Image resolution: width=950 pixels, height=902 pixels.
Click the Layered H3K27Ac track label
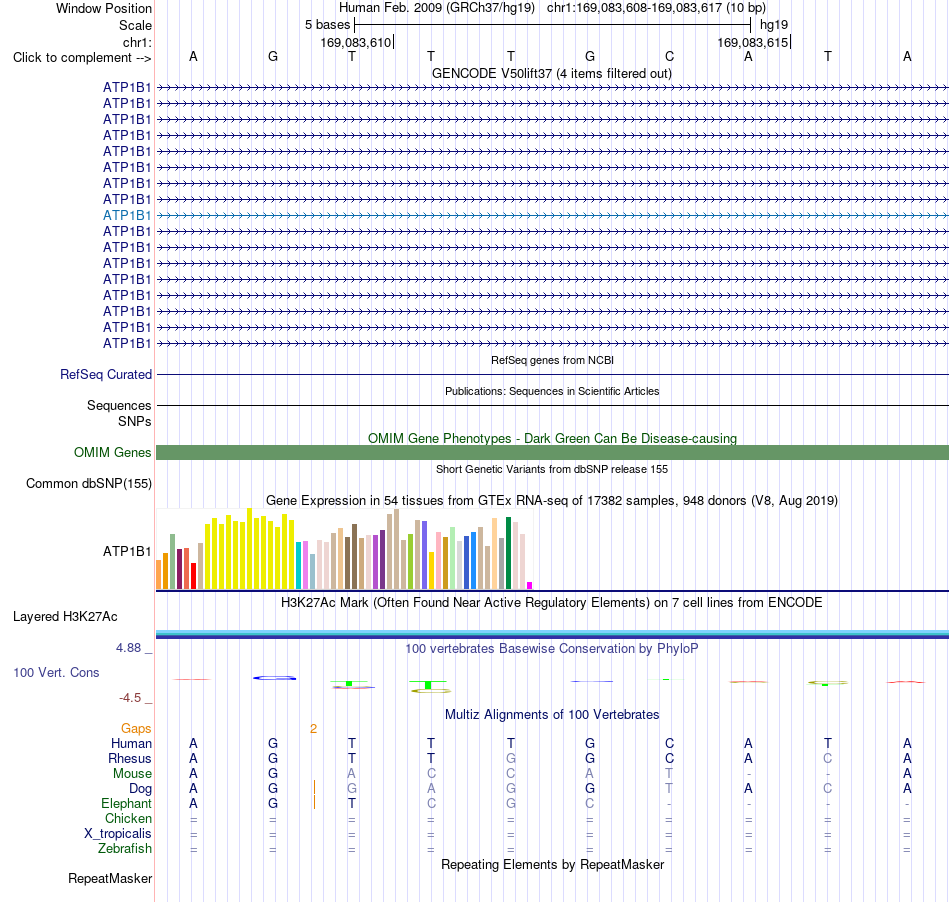(x=65, y=617)
